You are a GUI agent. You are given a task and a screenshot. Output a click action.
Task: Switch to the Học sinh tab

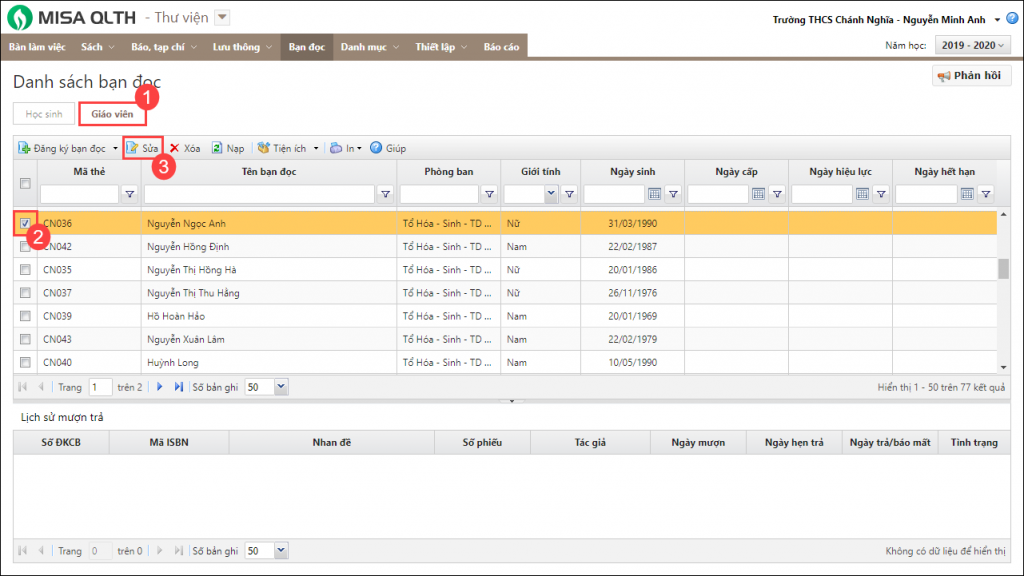(44, 114)
